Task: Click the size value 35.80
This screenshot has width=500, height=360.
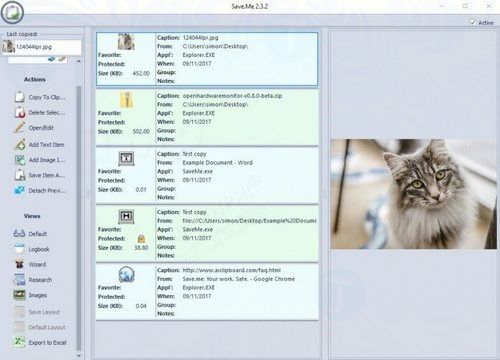Action: tap(141, 248)
